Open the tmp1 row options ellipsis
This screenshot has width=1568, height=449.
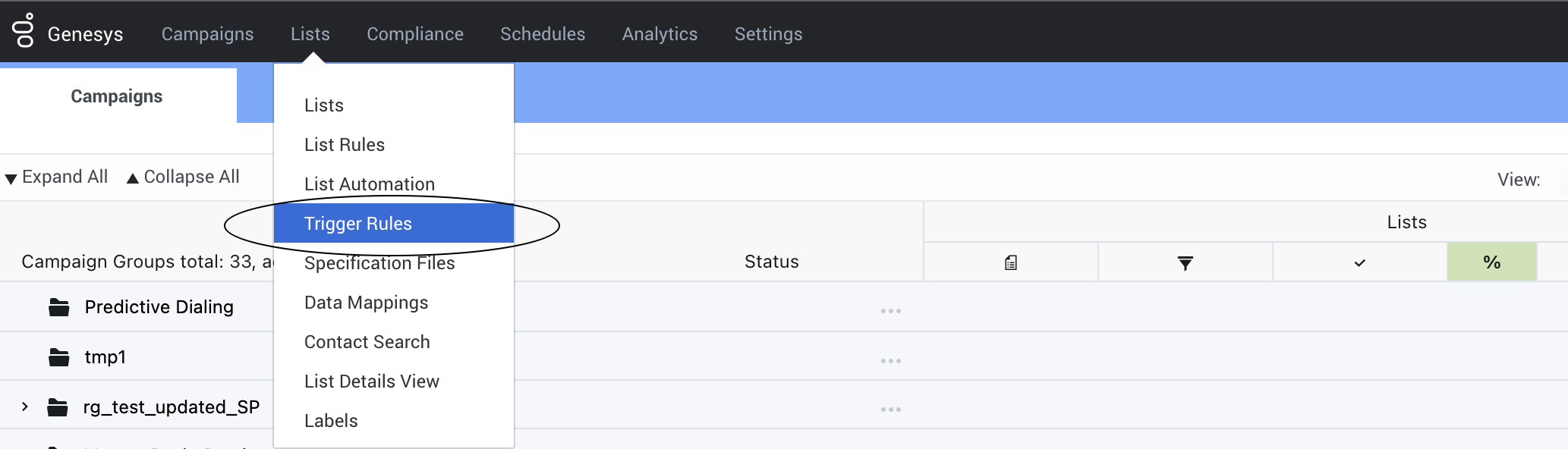[x=890, y=361]
